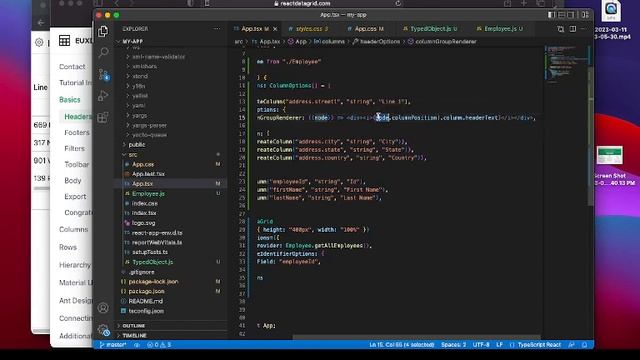The image size is (640, 360).
Task: Open README.md in the file tree
Action: click(145, 301)
